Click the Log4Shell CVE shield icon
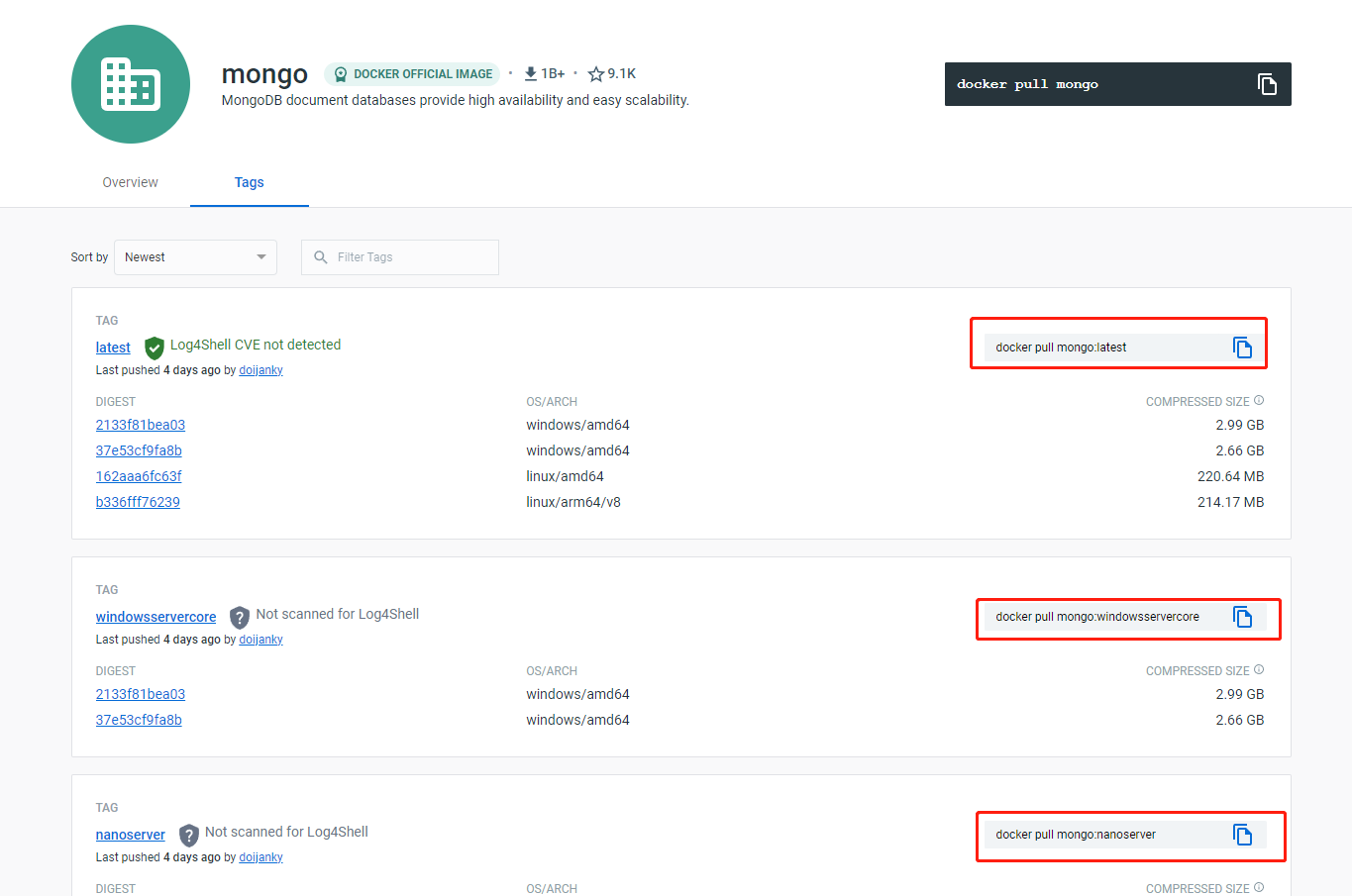Screen dimensions: 1352x896 [x=154, y=347]
